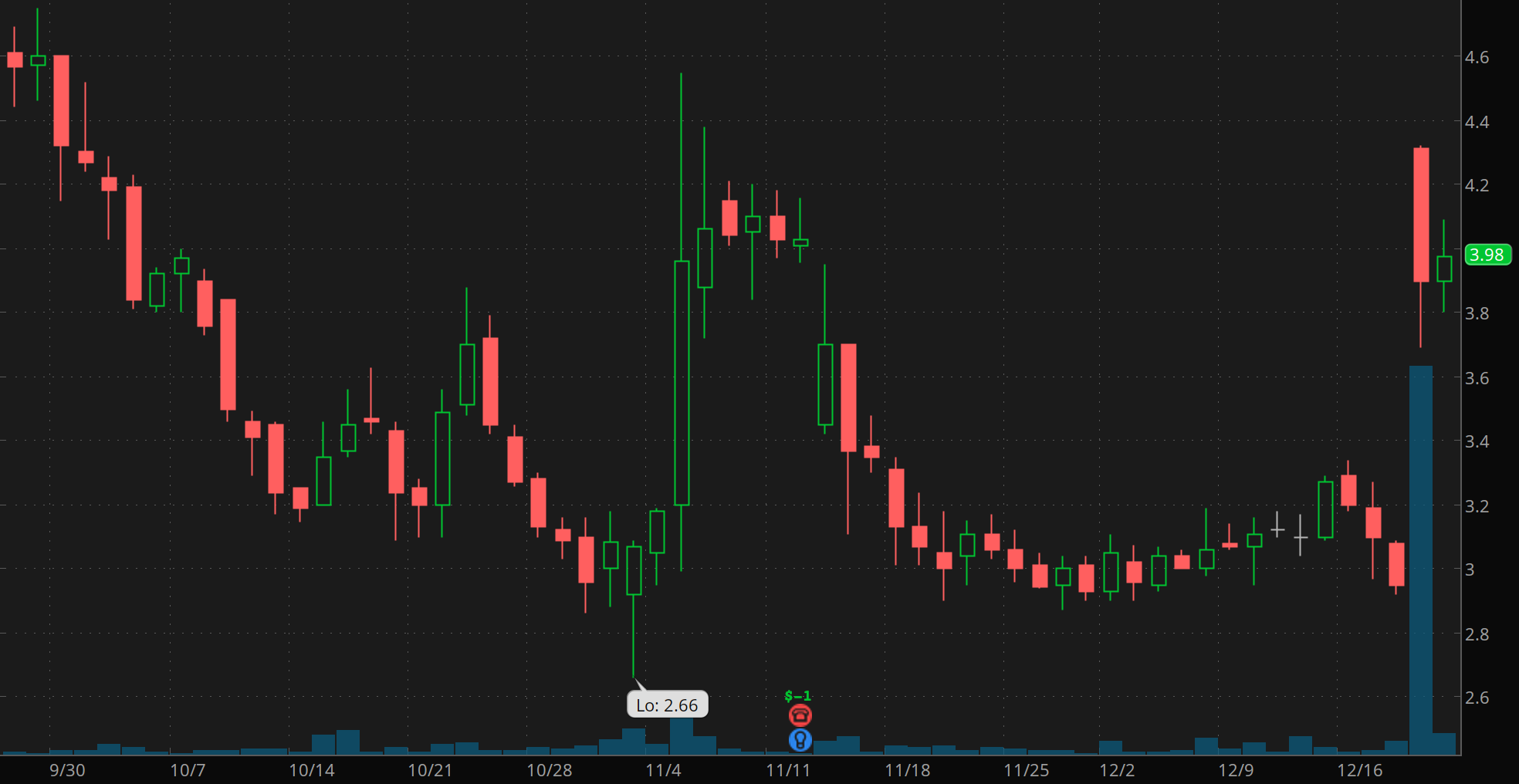Click the 3.4 price axis label

pos(1477,441)
